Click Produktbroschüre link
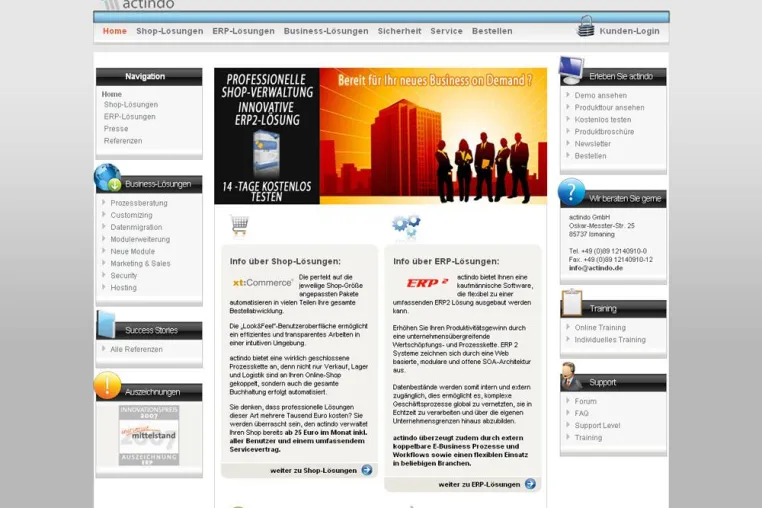 point(604,132)
